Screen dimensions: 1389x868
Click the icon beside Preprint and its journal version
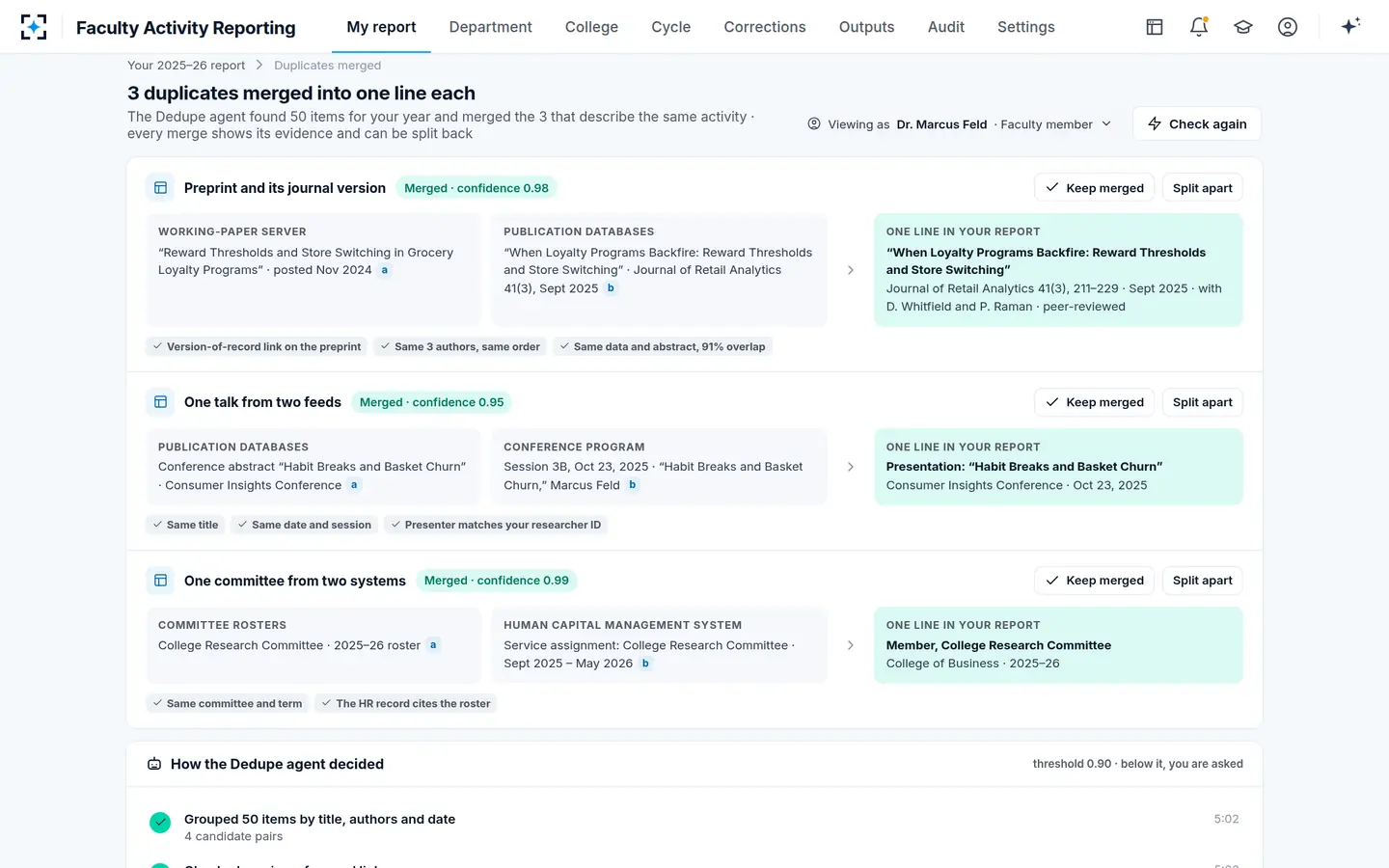pos(161,188)
